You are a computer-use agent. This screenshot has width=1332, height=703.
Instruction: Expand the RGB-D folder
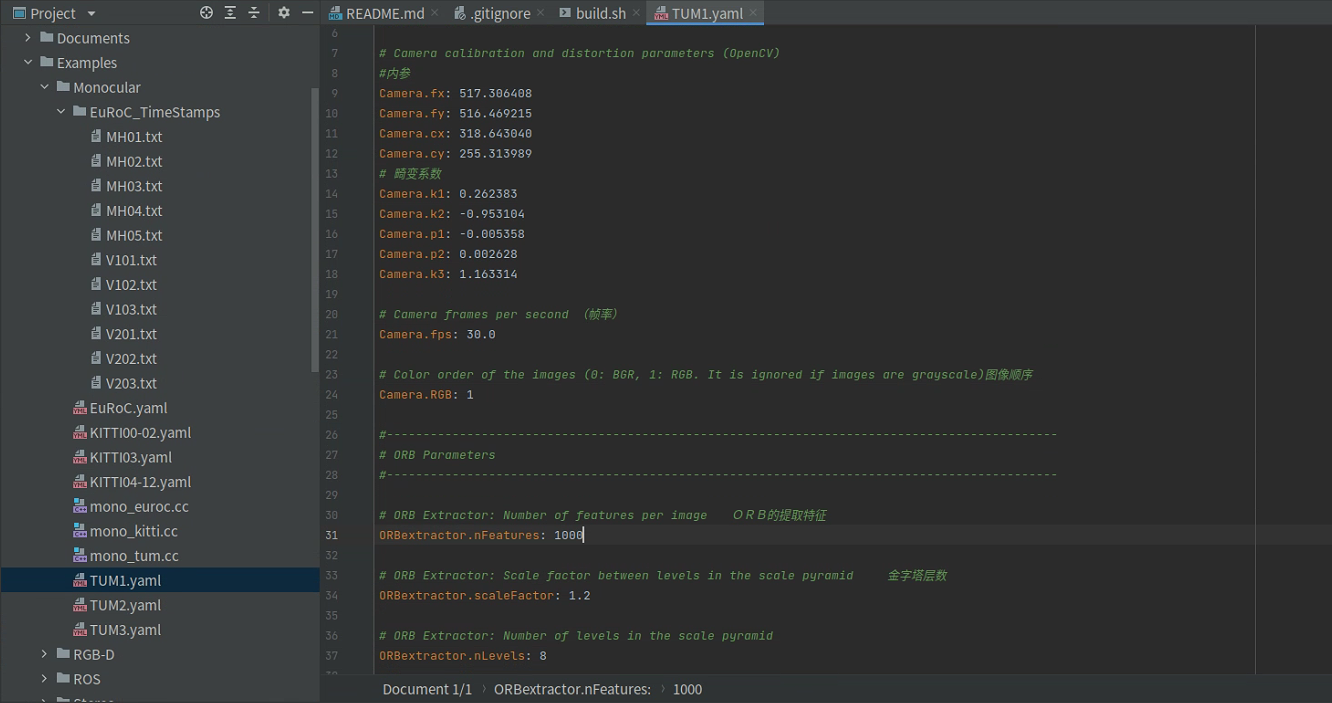(45, 654)
